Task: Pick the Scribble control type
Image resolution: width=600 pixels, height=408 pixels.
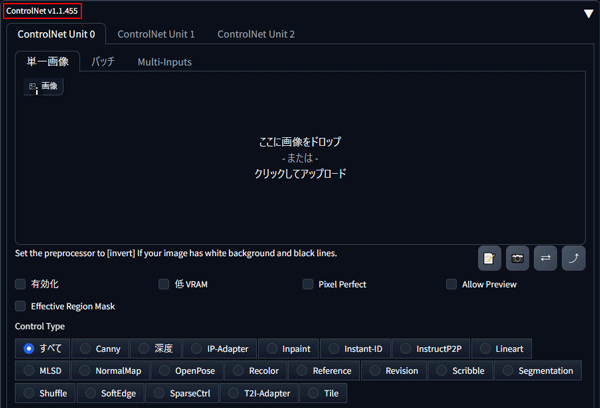Action: [x=461, y=370]
